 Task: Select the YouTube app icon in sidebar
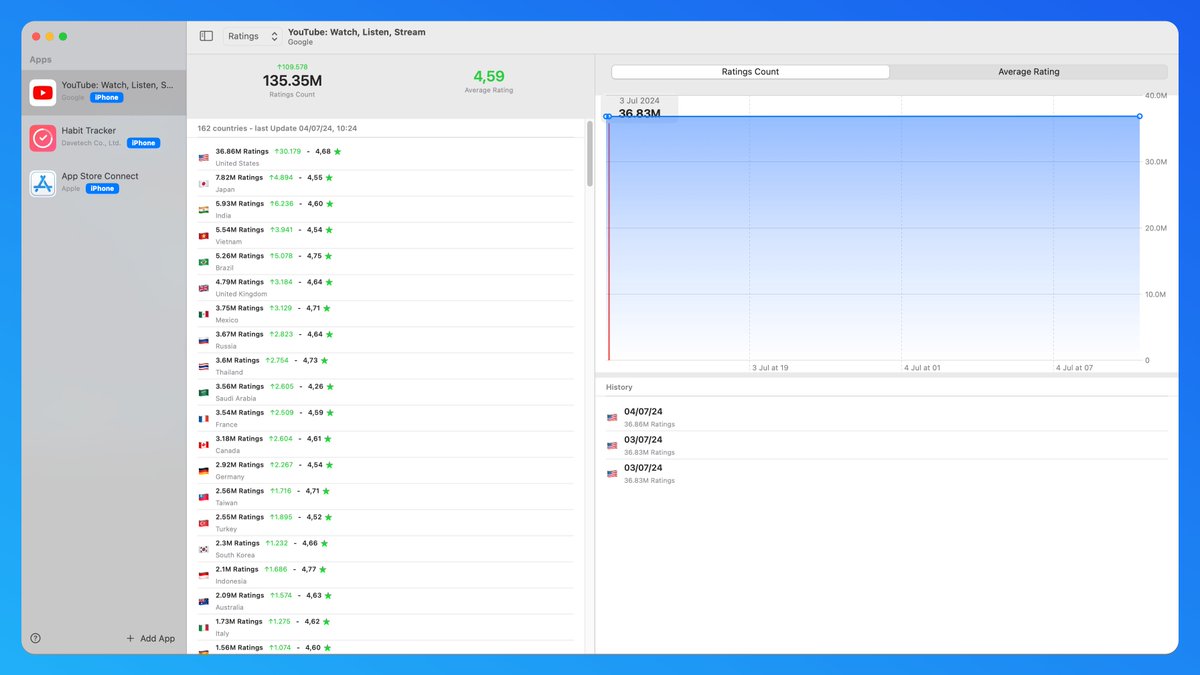[43, 93]
